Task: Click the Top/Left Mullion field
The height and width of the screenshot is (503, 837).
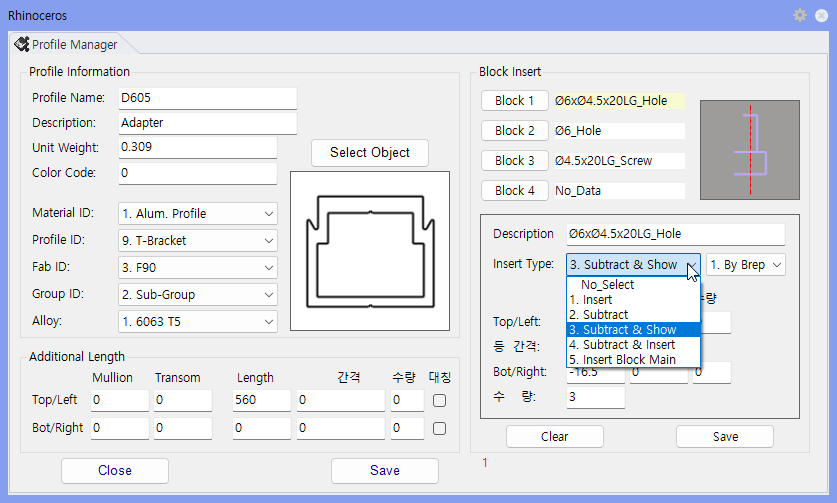Action: click(x=120, y=400)
